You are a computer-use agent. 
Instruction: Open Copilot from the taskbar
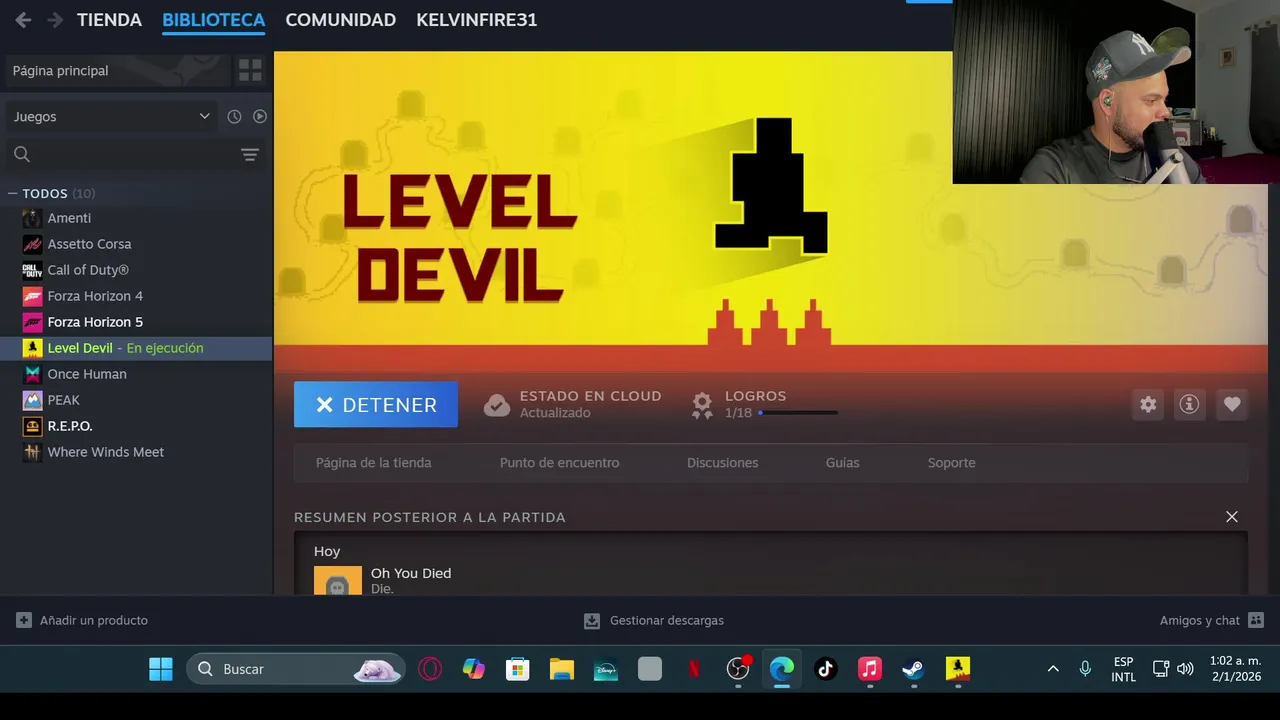pos(474,669)
